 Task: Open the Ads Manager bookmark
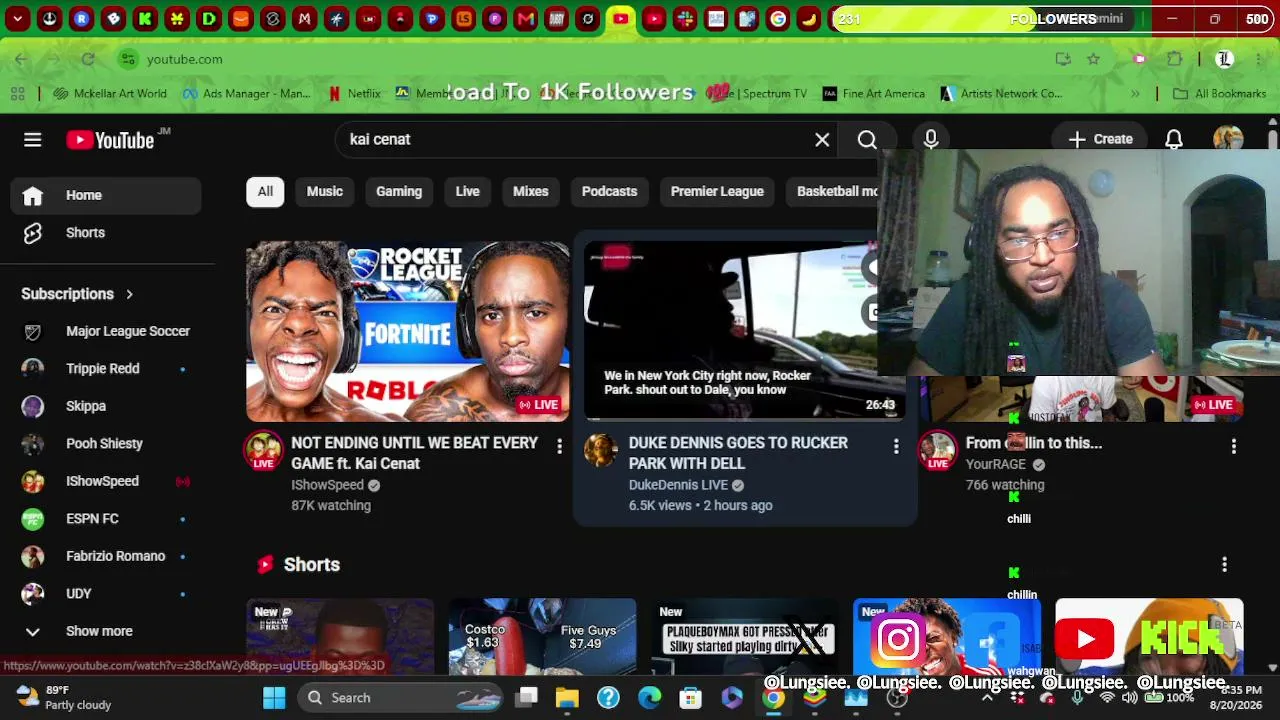point(246,94)
